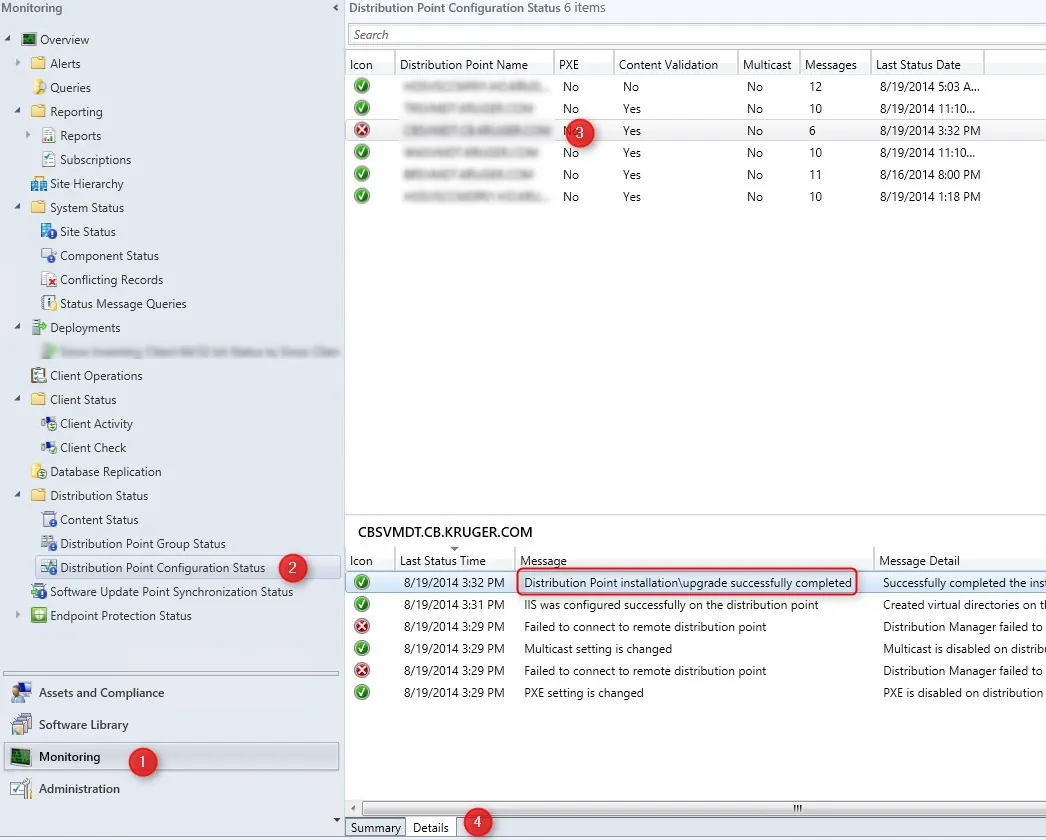Expand the Reports tree node

pyautogui.click(x=28, y=135)
